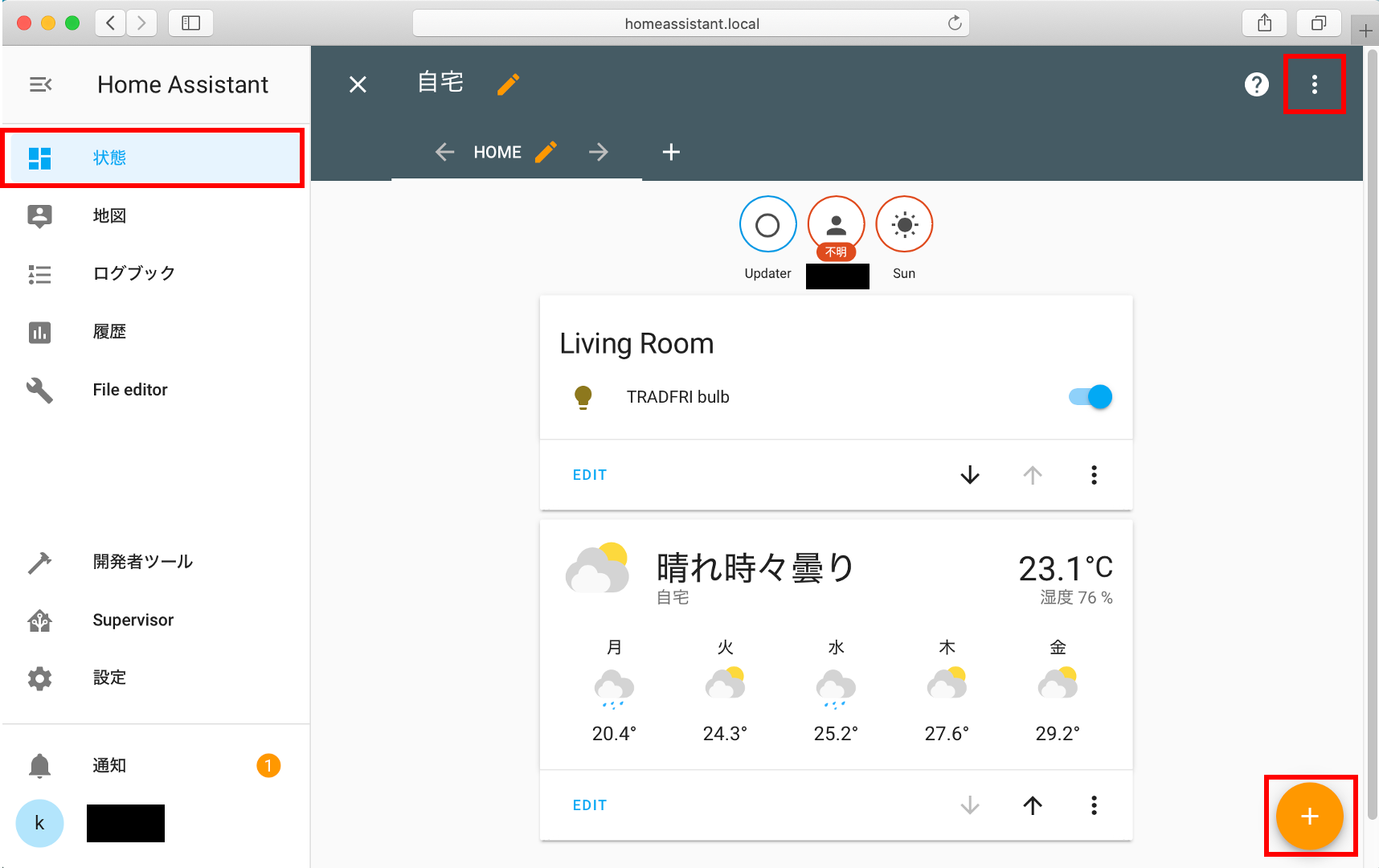Add a new view tab with plus
1379x868 pixels.
(x=671, y=152)
